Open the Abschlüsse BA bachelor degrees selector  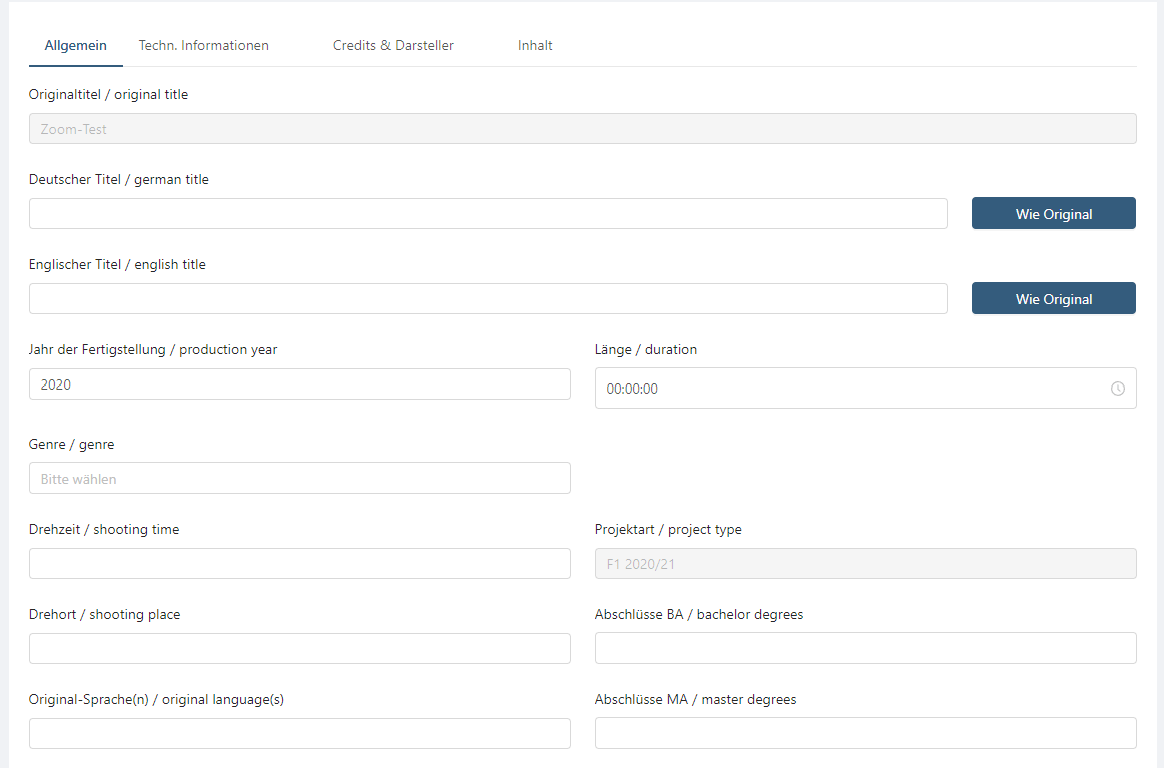click(865, 648)
